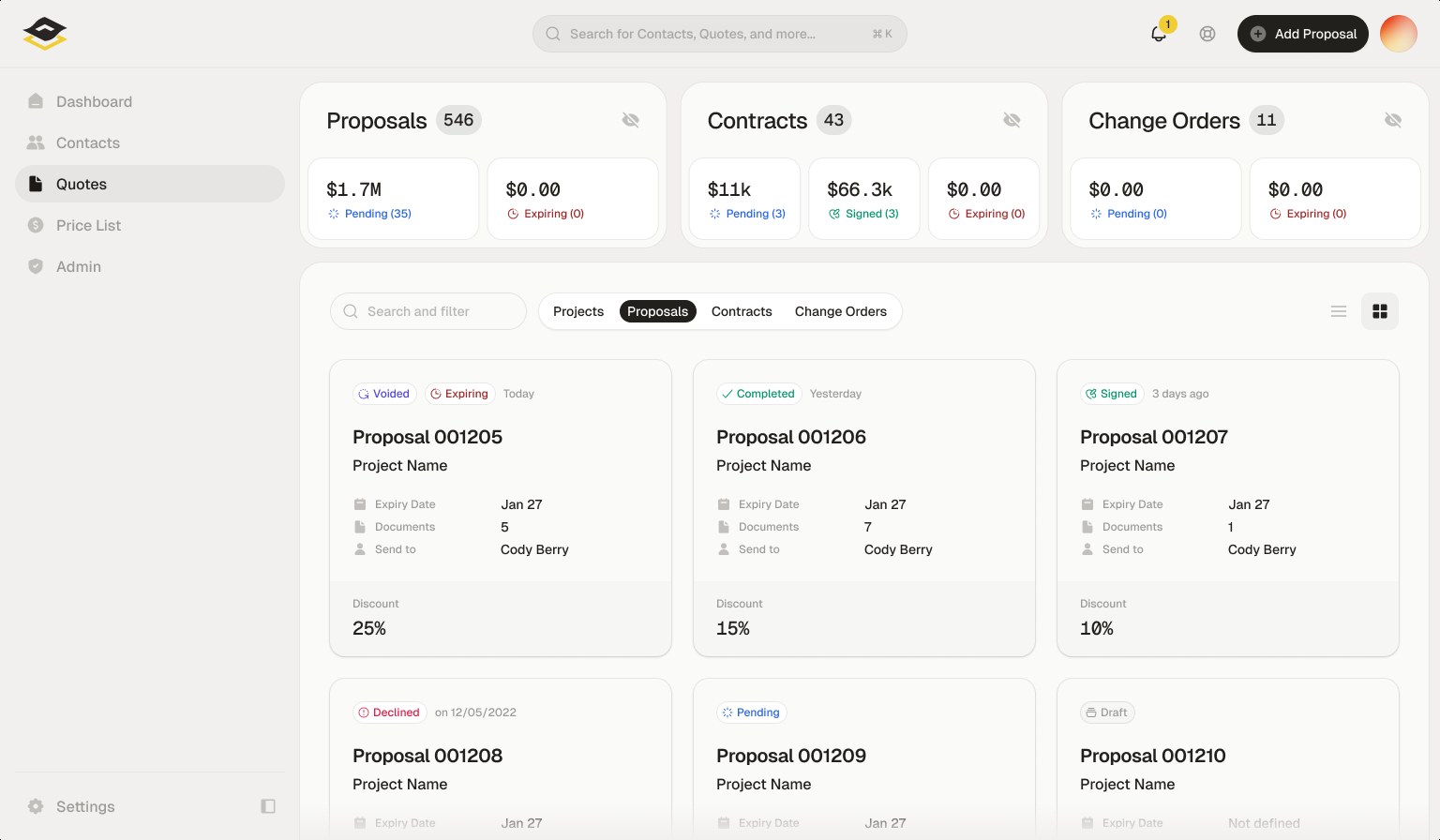This screenshot has height=840, width=1440.
Task: Click Documents icon in Proposal 001207
Action: 1087,527
